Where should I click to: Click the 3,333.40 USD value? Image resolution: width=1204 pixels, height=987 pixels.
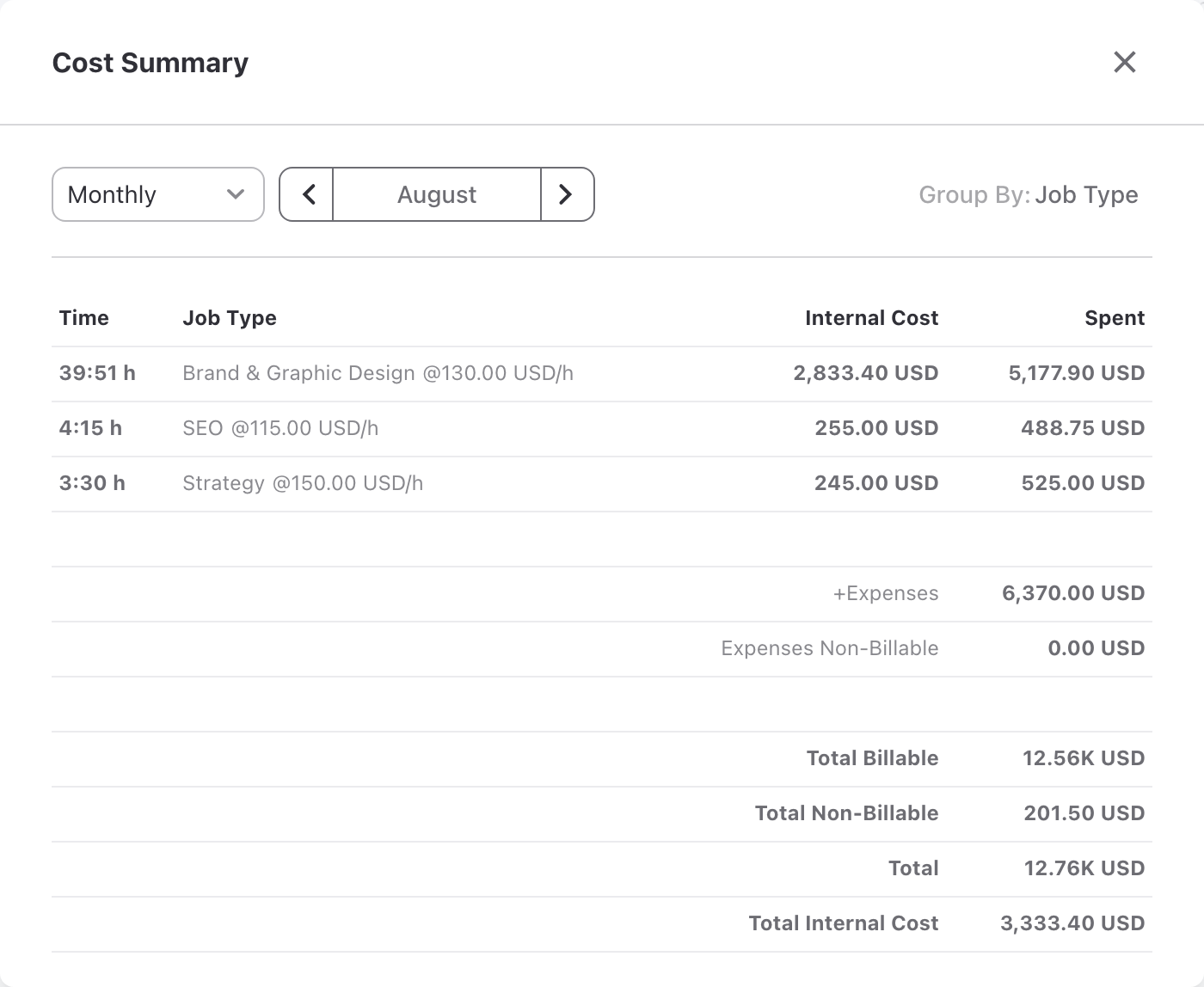pyautogui.click(x=1072, y=923)
